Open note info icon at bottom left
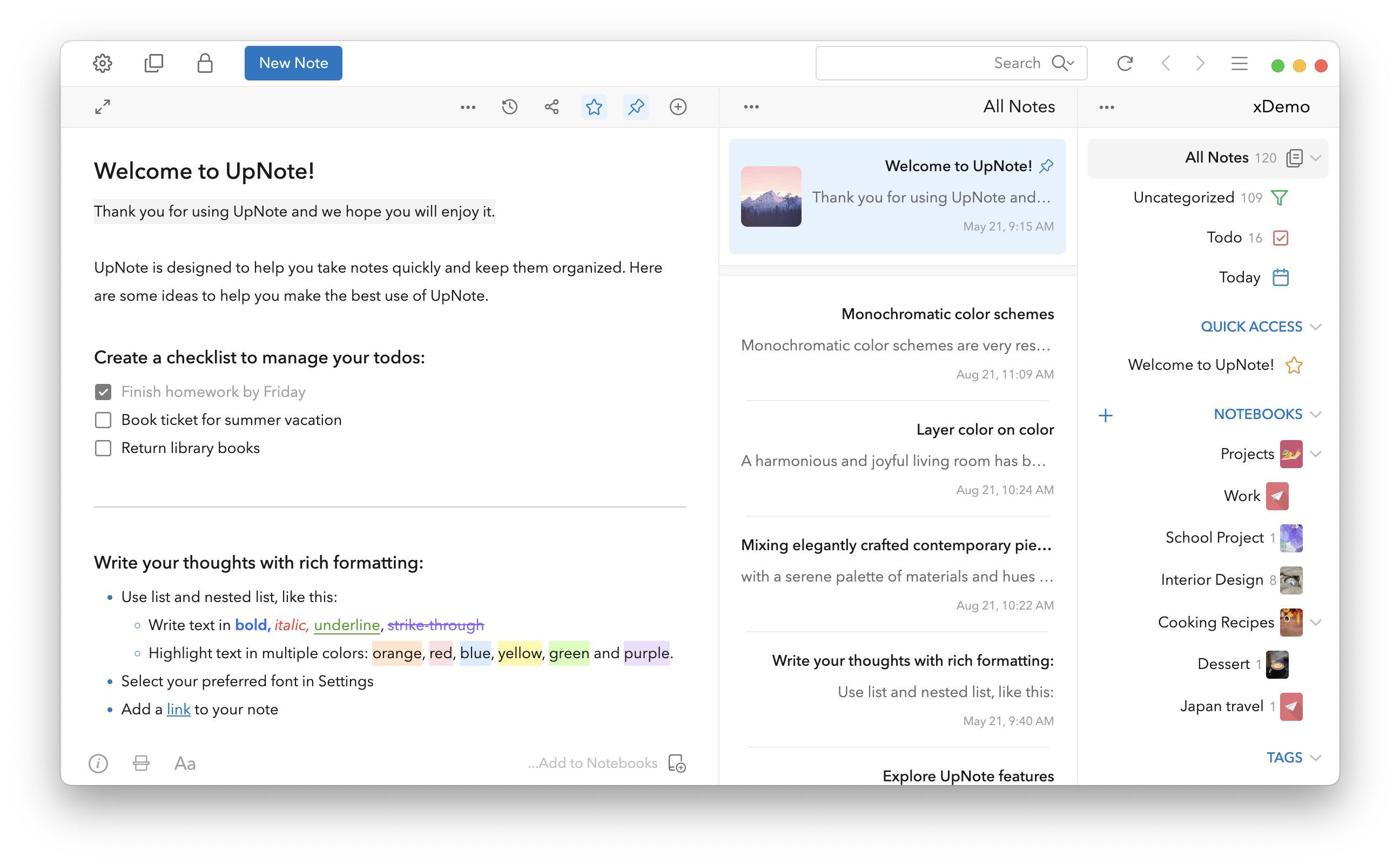 tap(98, 763)
